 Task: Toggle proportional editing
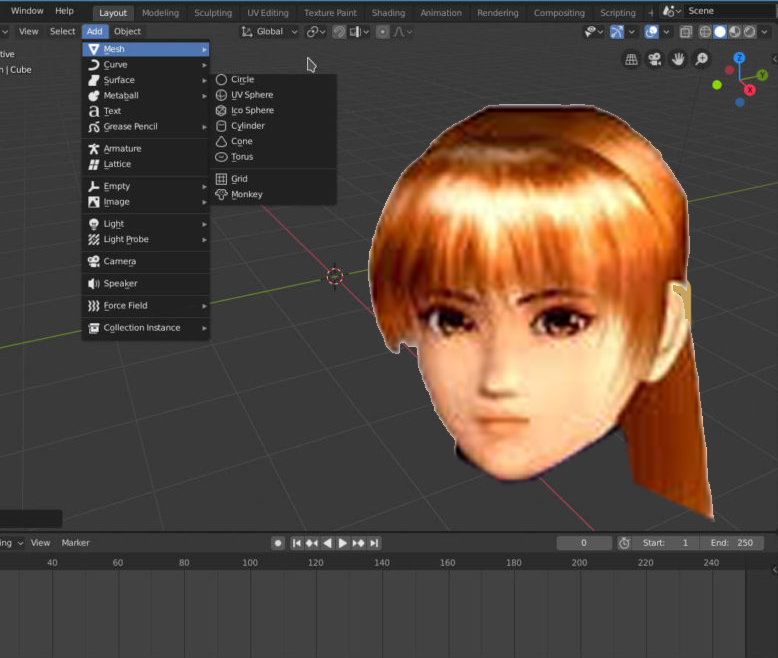coord(383,32)
